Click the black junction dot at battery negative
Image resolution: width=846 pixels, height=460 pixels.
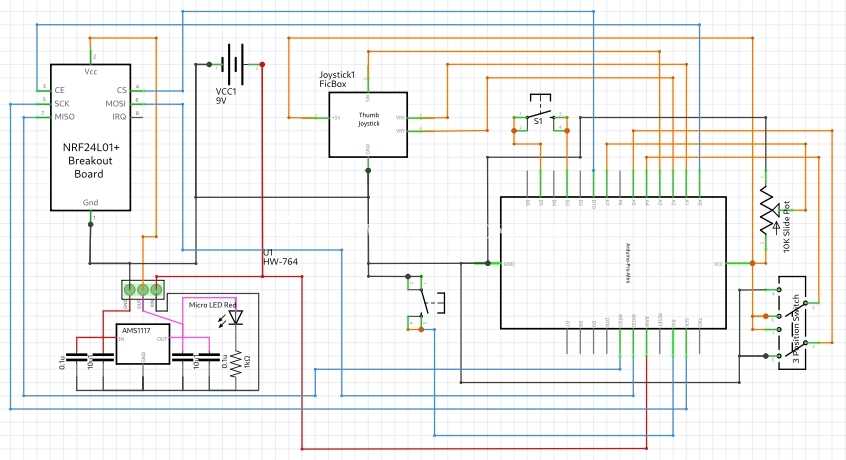[209, 65]
